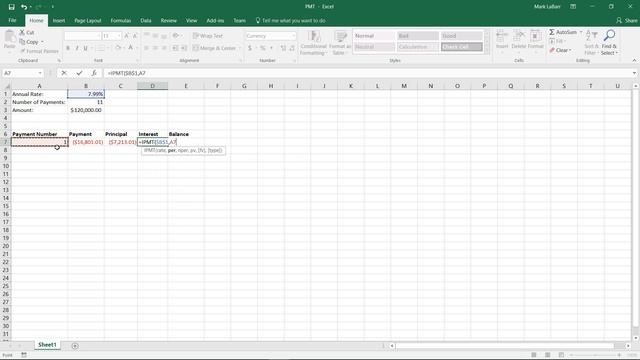Open the Copy dropdown arrow
Screen dimensions: 640x360
coord(42,42)
